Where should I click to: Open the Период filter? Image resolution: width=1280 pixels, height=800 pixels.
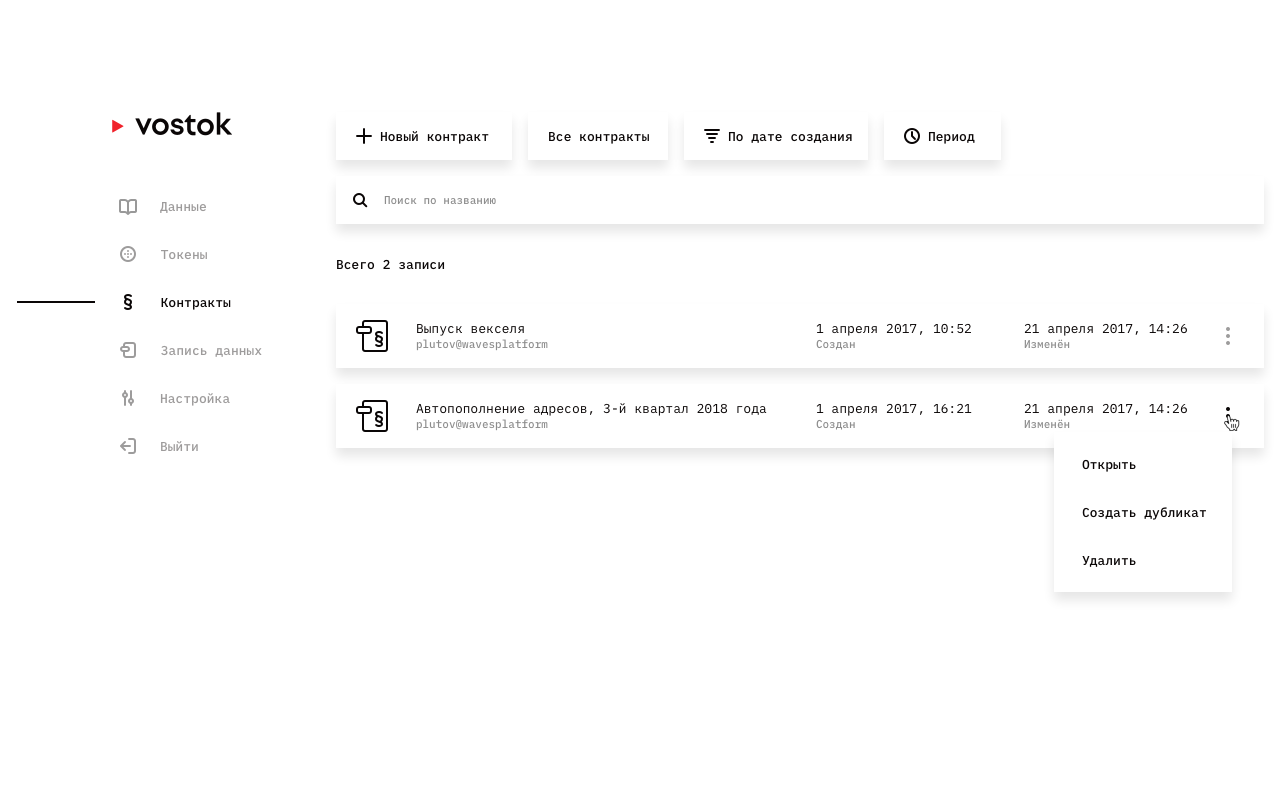(942, 136)
